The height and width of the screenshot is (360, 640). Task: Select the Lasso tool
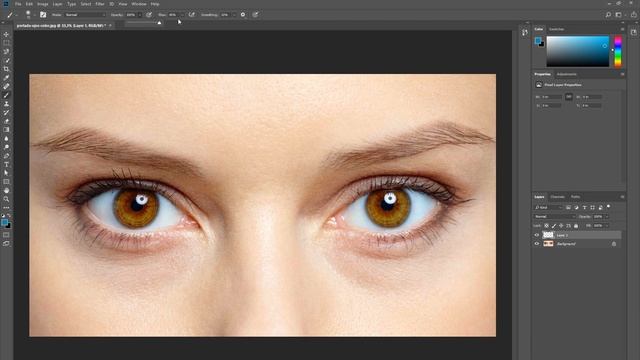[x=6, y=52]
